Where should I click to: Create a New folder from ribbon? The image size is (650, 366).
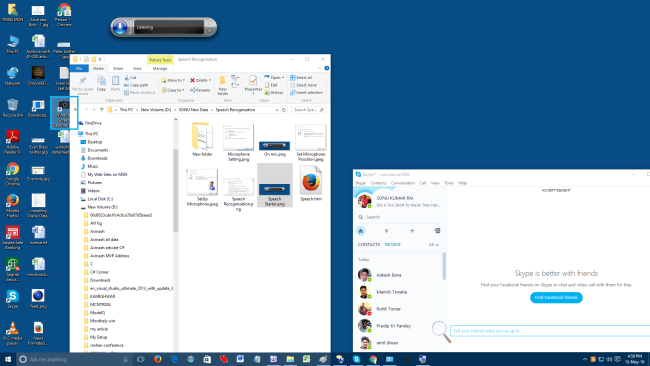[x=223, y=85]
